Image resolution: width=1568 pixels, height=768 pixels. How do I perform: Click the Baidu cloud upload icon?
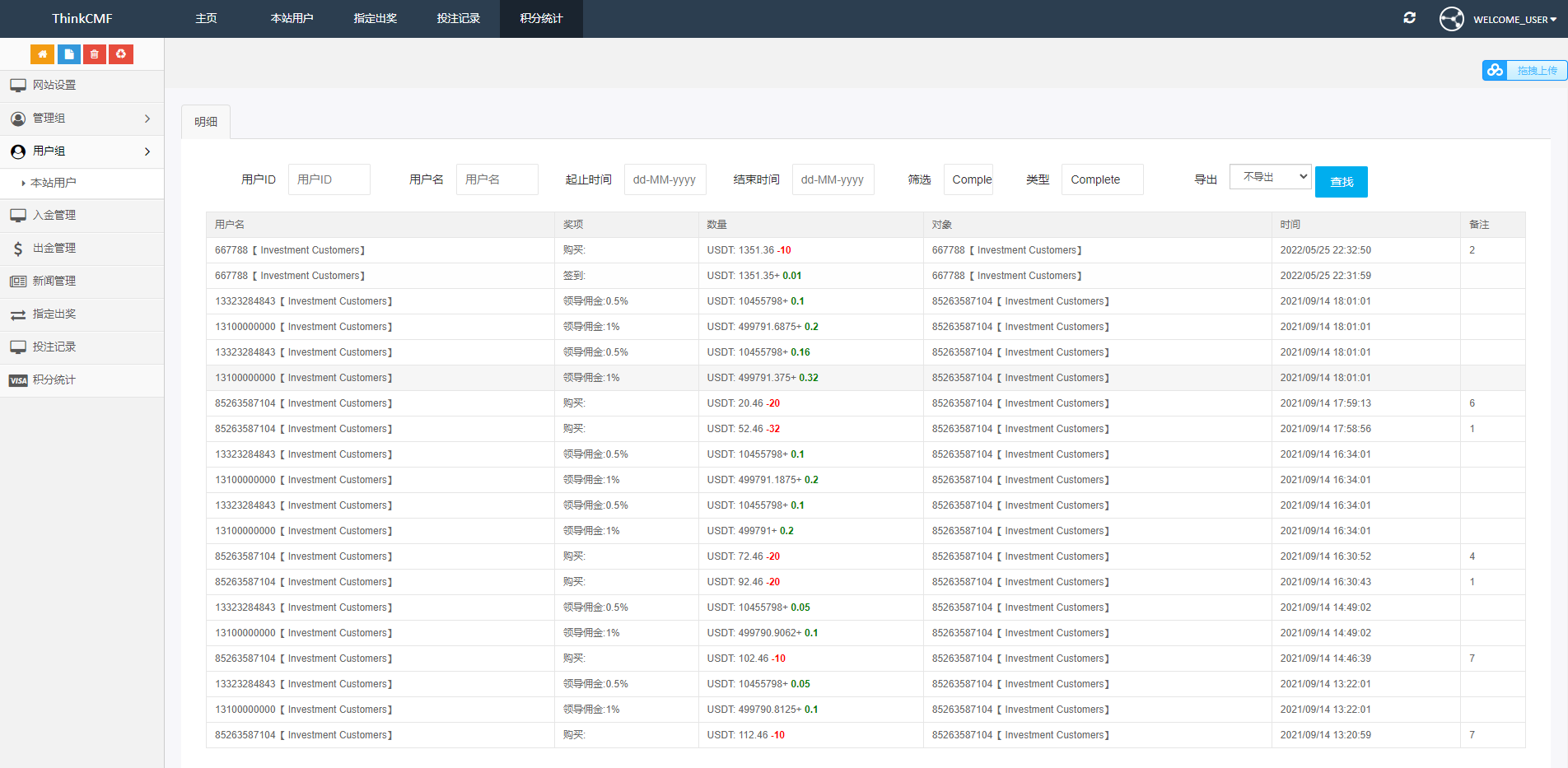(1496, 71)
